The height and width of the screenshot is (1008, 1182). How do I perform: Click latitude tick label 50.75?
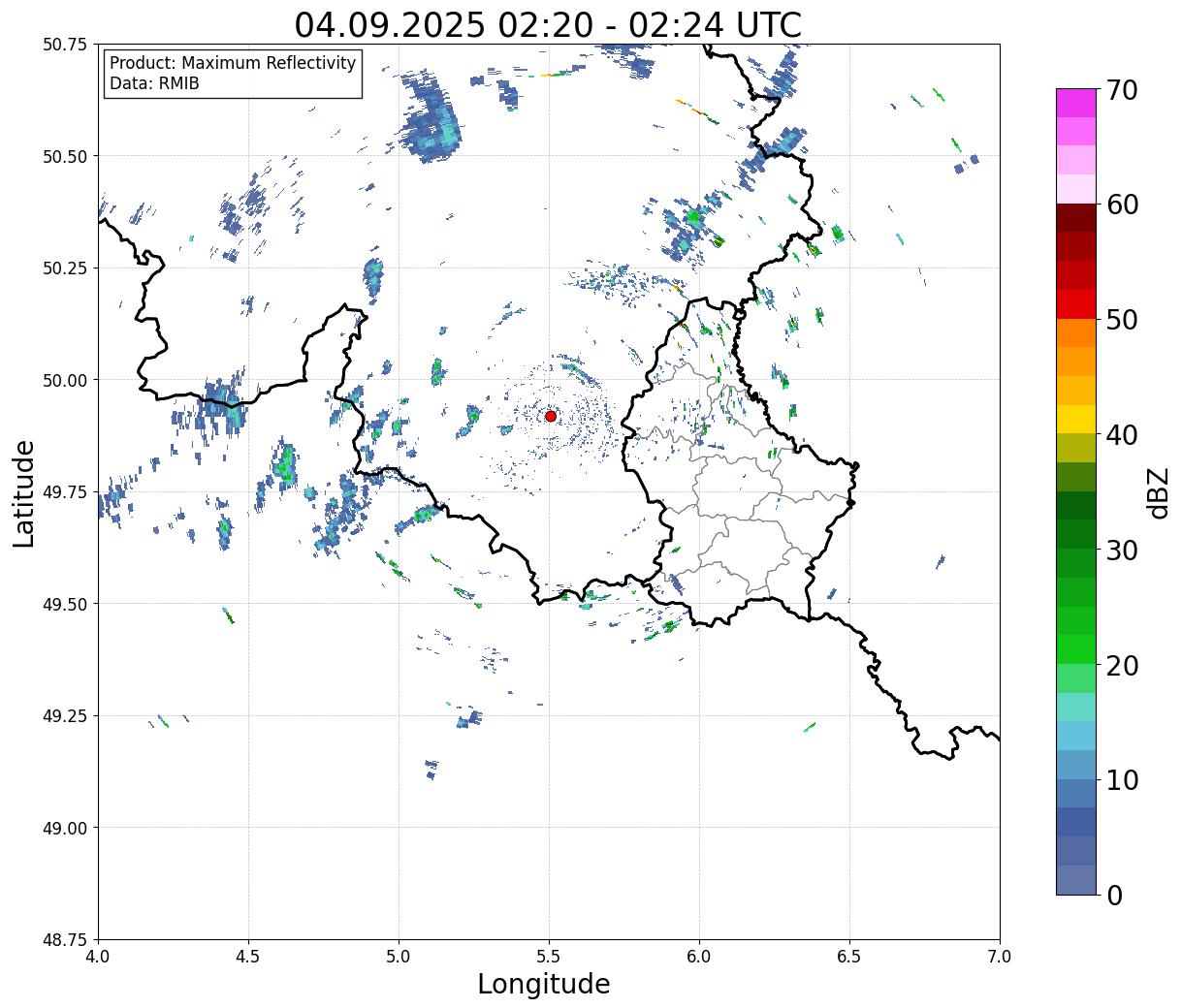(x=65, y=45)
